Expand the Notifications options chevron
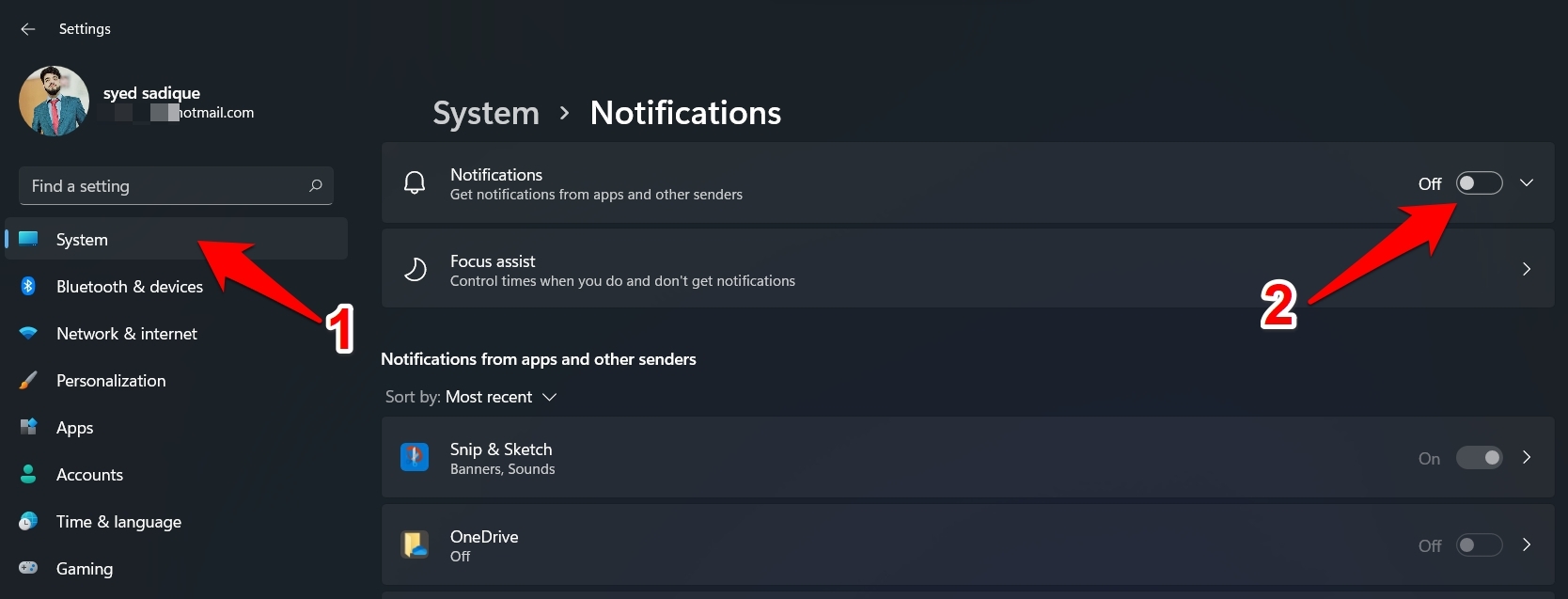This screenshot has width=1568, height=599. point(1527,183)
